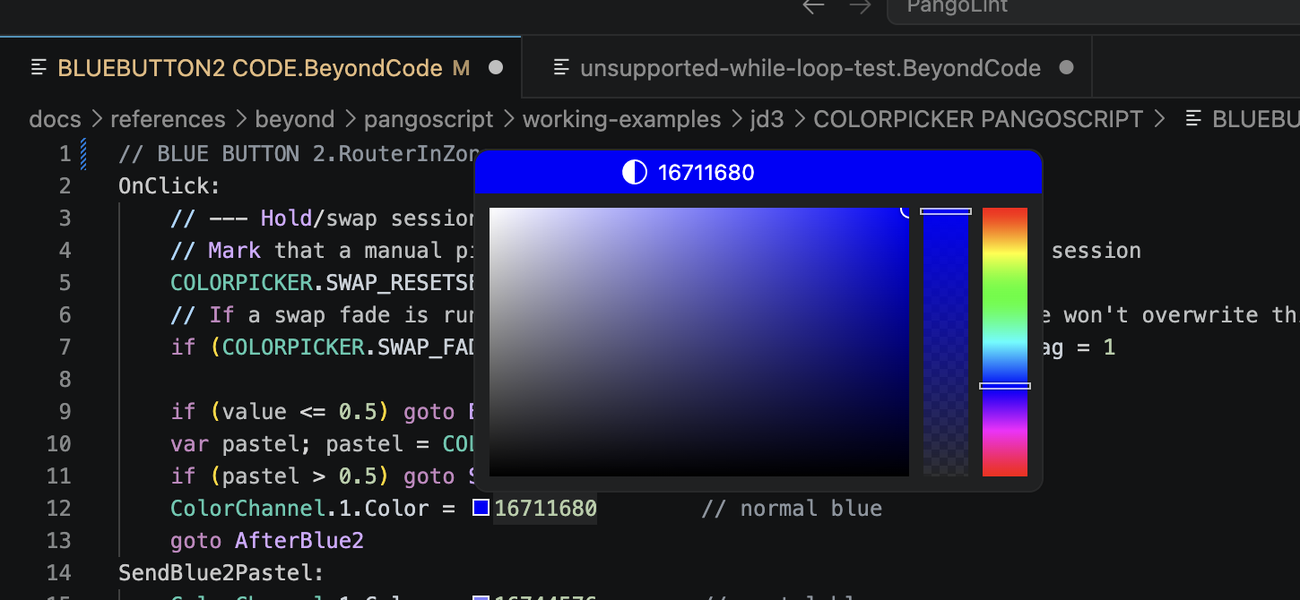
Task: Click 'if (value <= 0.5)' on line 9
Action: [x=280, y=411]
